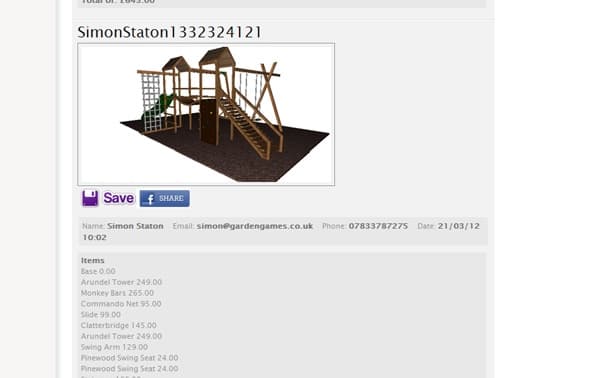Select the first Arundel Tower 249.00 item

121,282
